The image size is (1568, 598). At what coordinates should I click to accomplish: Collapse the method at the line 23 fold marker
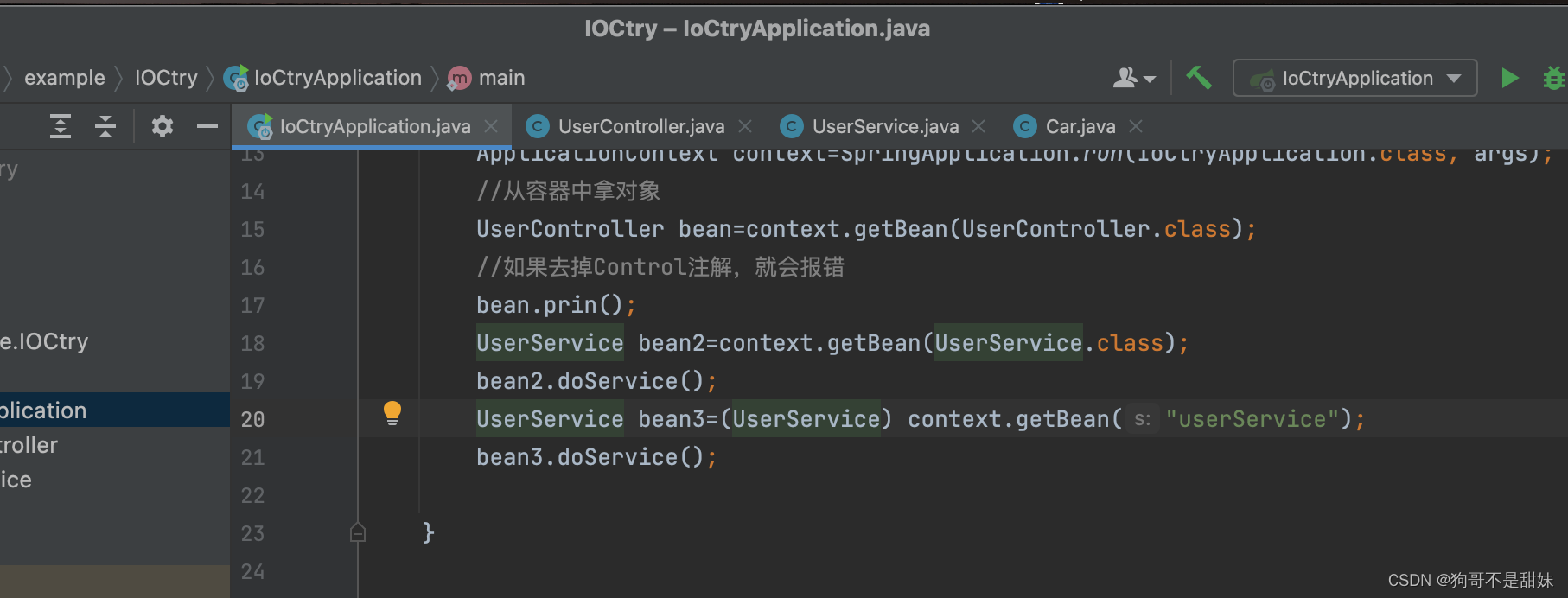click(358, 532)
